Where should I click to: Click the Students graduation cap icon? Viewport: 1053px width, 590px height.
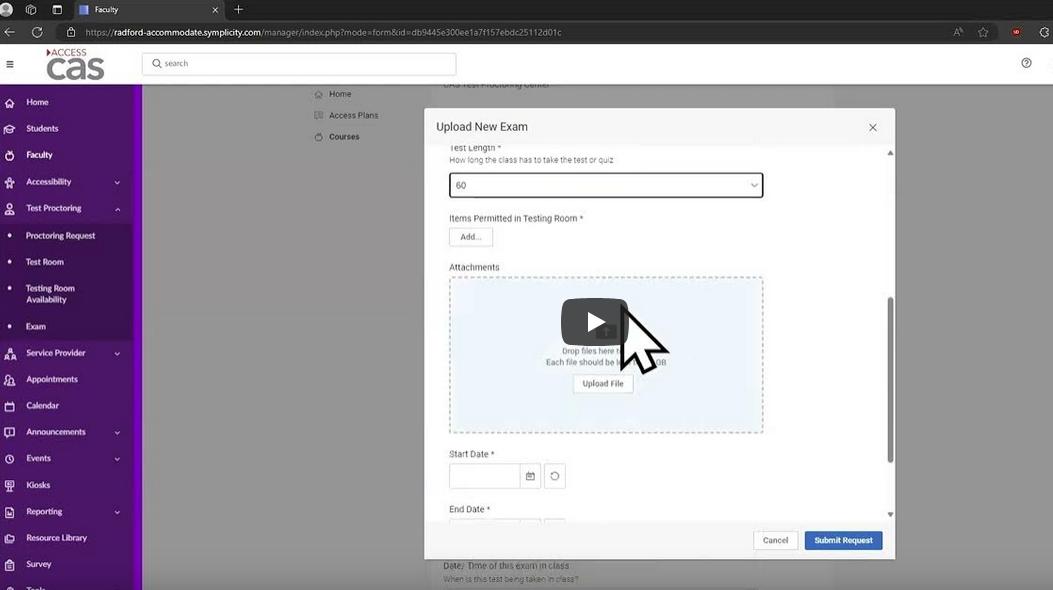click(9, 129)
